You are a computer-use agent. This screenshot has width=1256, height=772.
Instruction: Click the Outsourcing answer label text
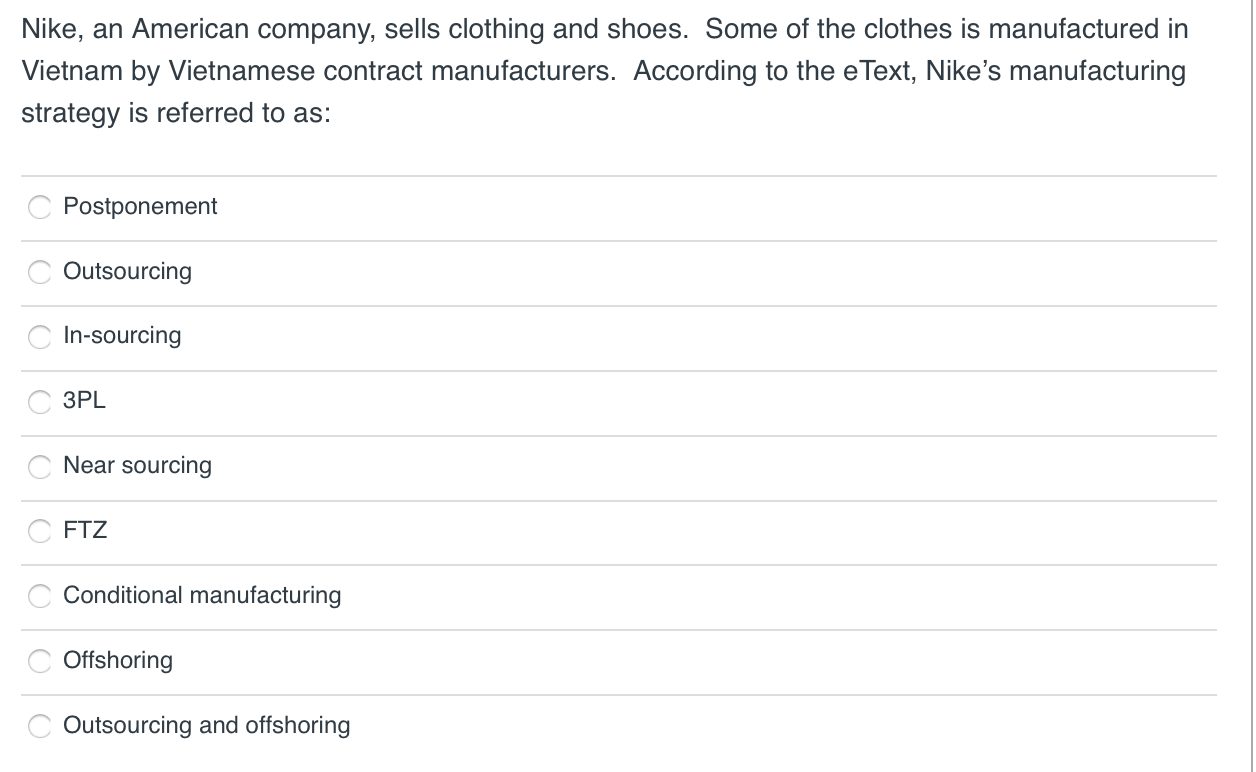(x=127, y=271)
